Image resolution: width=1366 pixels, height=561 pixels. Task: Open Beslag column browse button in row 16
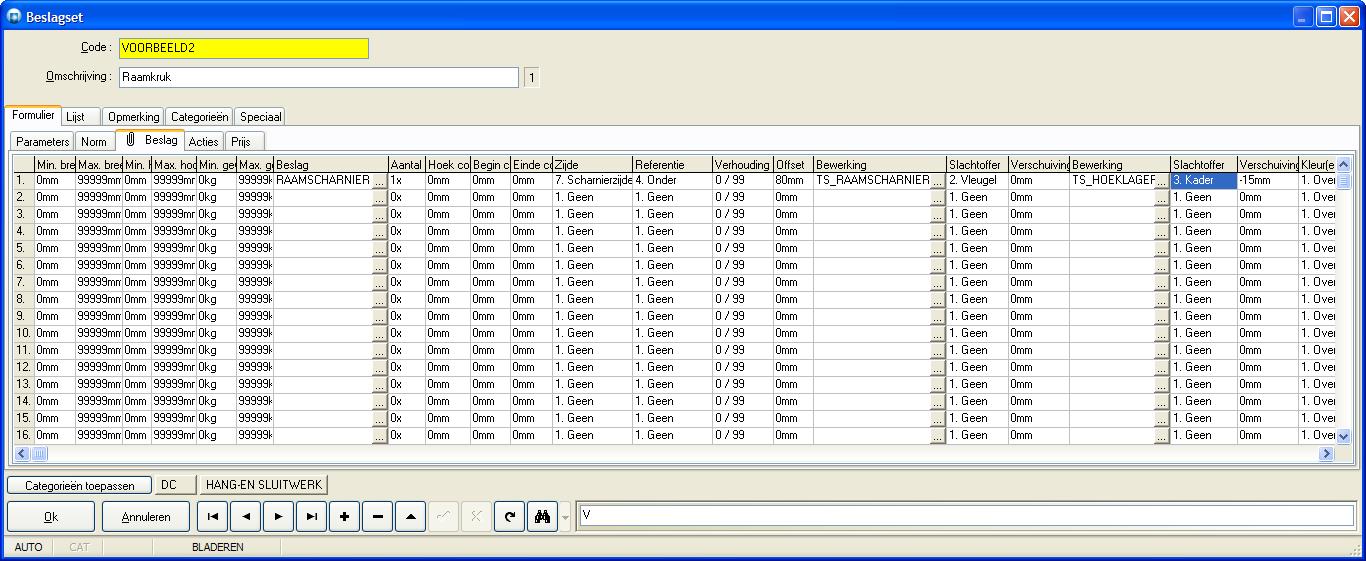[x=379, y=436]
